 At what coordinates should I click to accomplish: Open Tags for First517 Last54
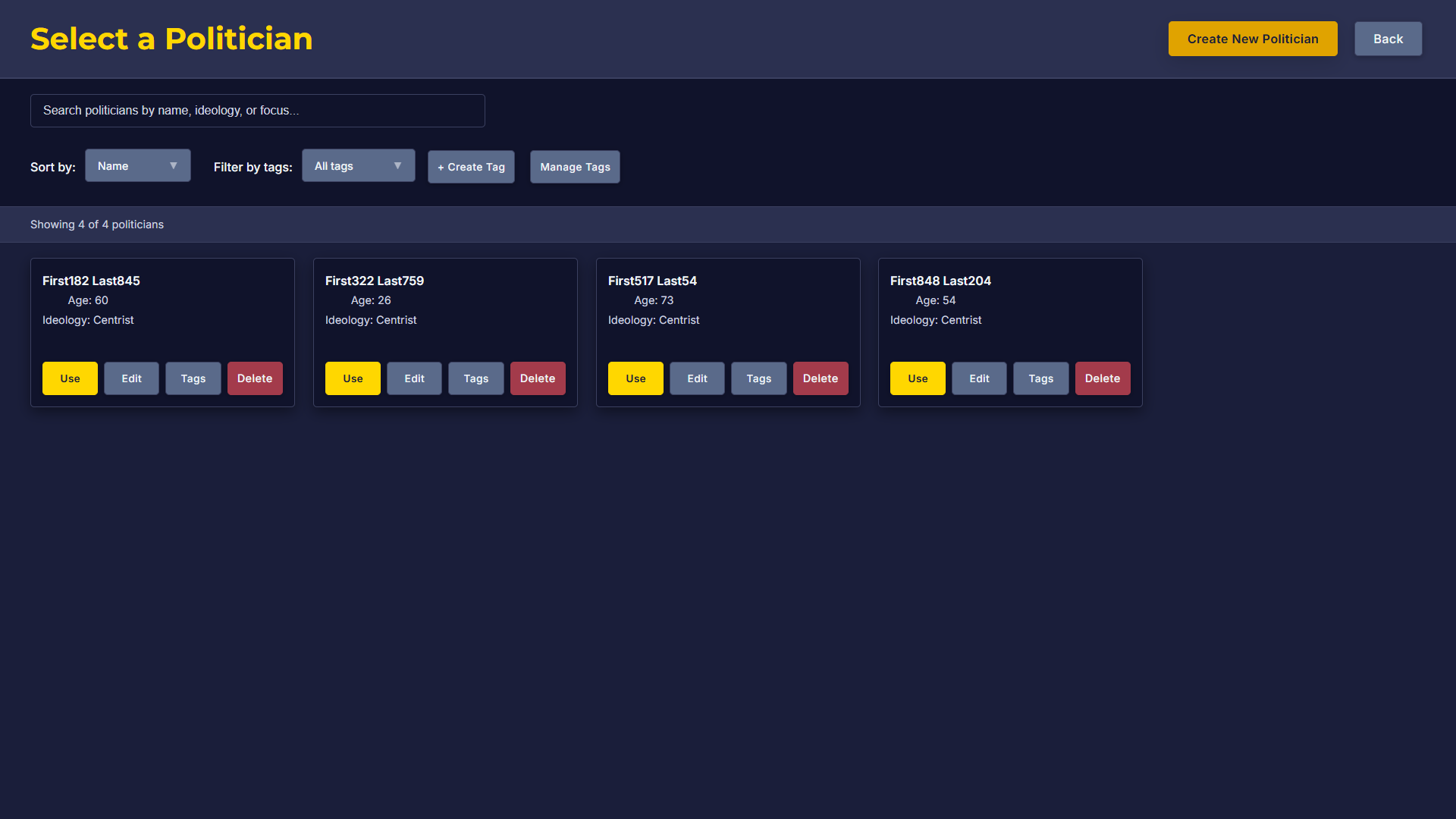(758, 378)
